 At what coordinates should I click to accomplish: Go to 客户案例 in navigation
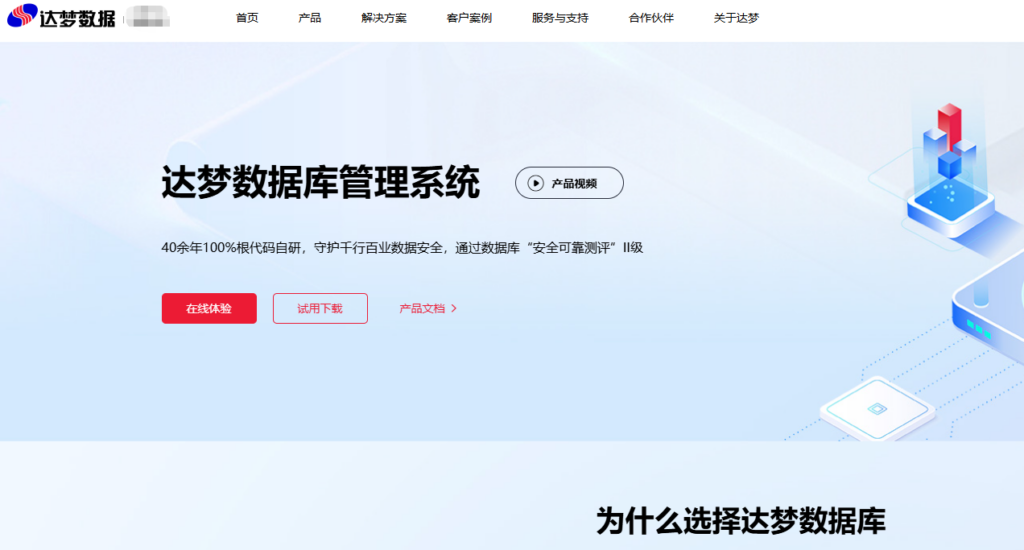click(x=469, y=18)
